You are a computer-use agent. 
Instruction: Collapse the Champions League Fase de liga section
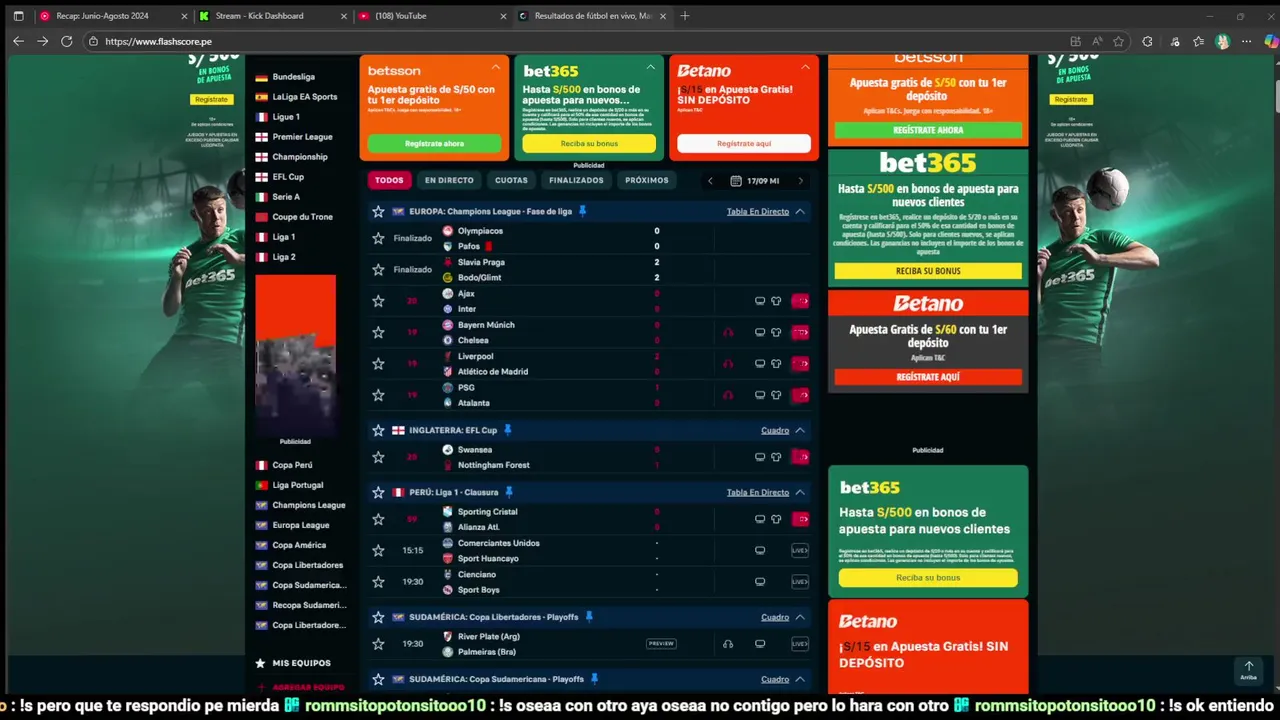coord(800,212)
